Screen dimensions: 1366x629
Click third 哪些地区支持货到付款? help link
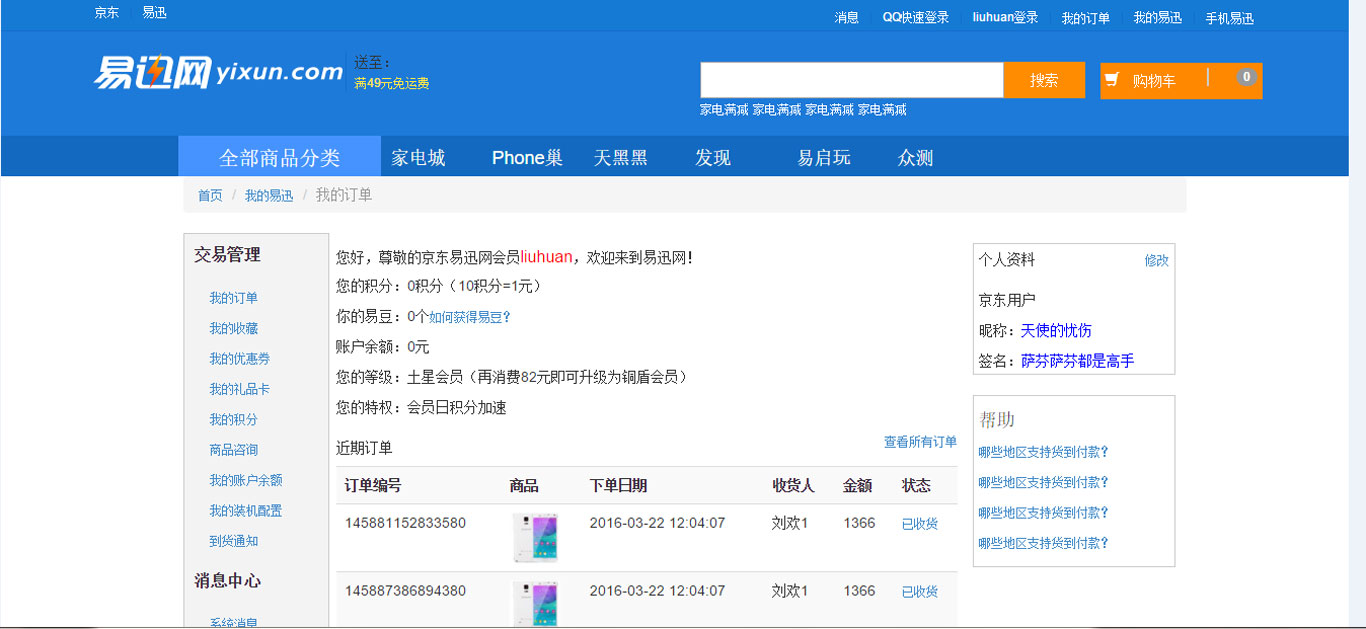coord(1044,513)
